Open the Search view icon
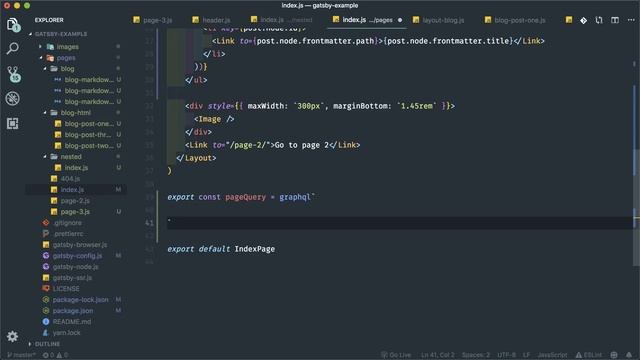Image resolution: width=640 pixels, height=360 pixels. (x=13, y=49)
